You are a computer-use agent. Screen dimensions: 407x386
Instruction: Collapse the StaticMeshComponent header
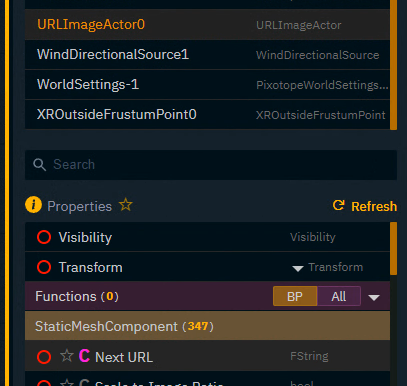[x=207, y=326]
